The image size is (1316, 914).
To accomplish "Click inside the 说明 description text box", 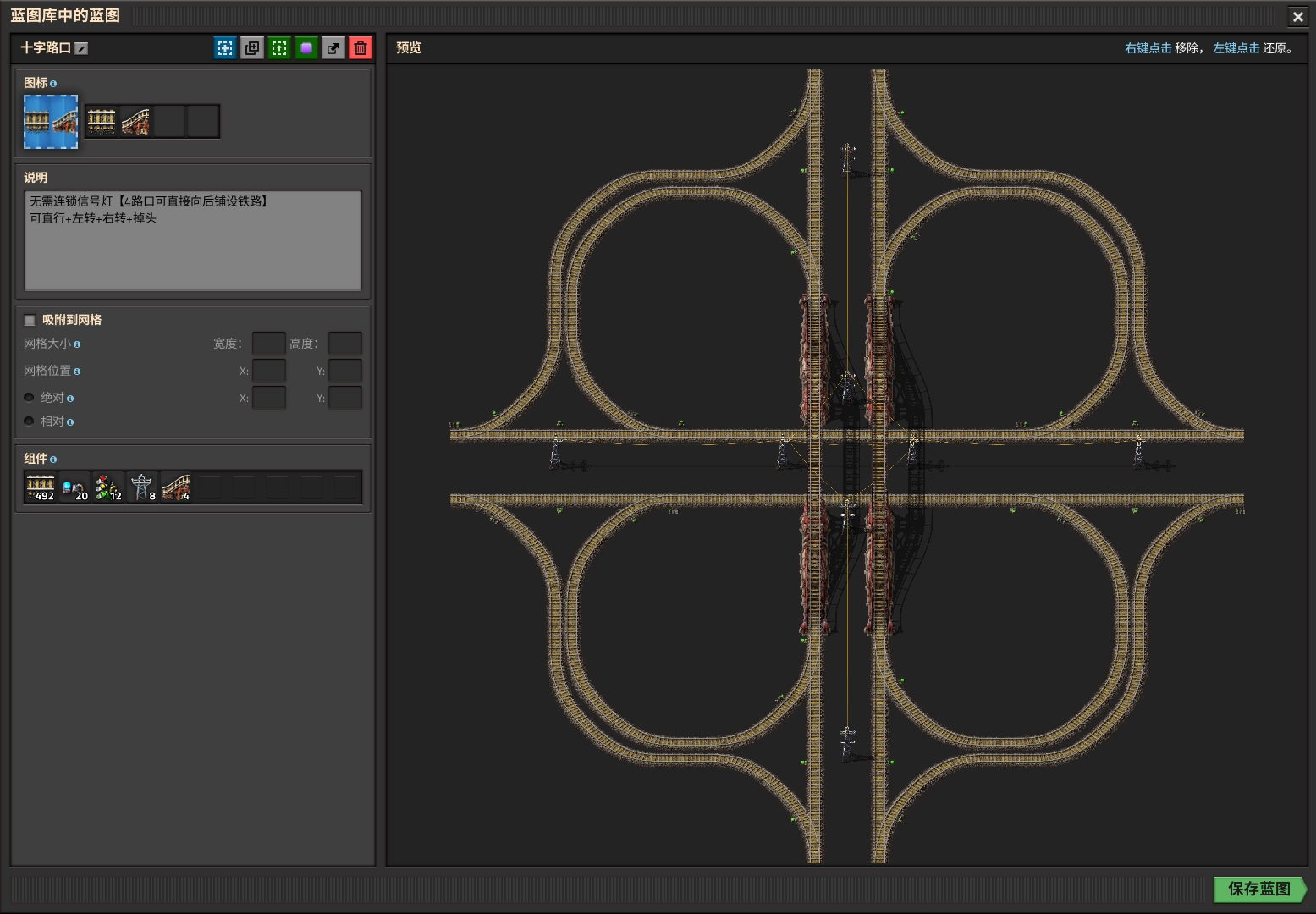I will (x=193, y=240).
